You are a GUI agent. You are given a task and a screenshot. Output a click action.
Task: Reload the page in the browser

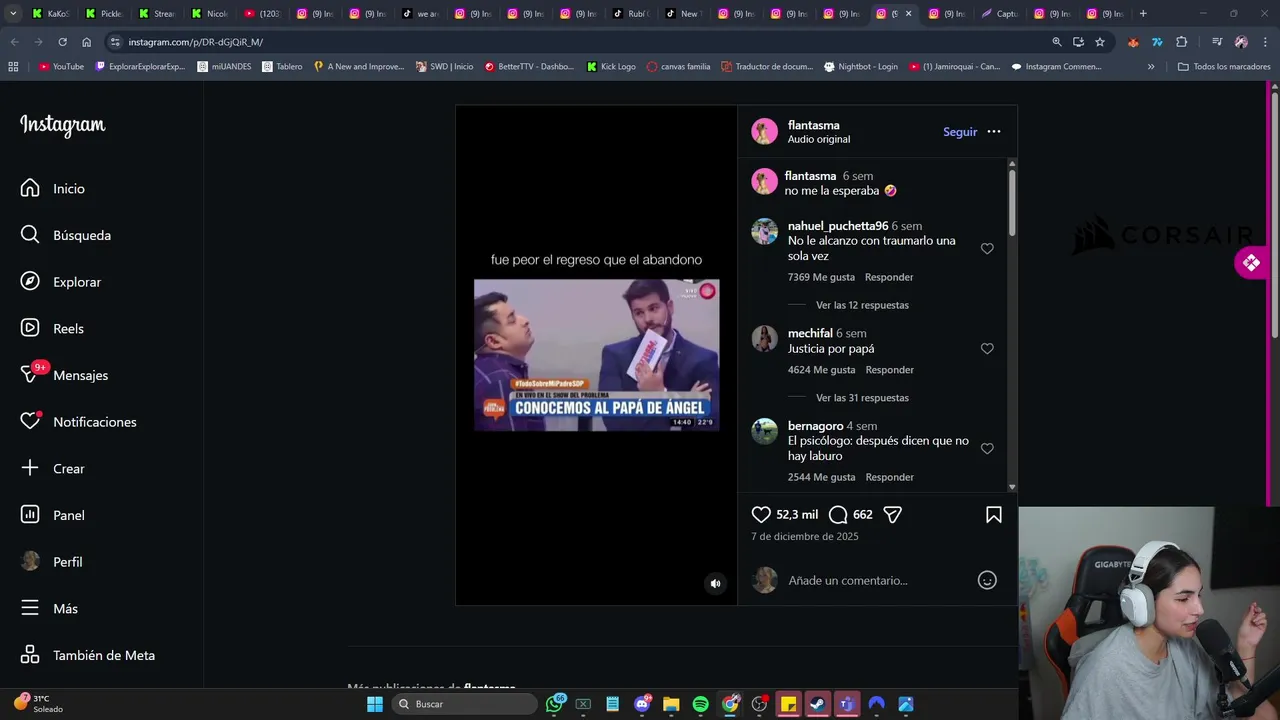62,42
